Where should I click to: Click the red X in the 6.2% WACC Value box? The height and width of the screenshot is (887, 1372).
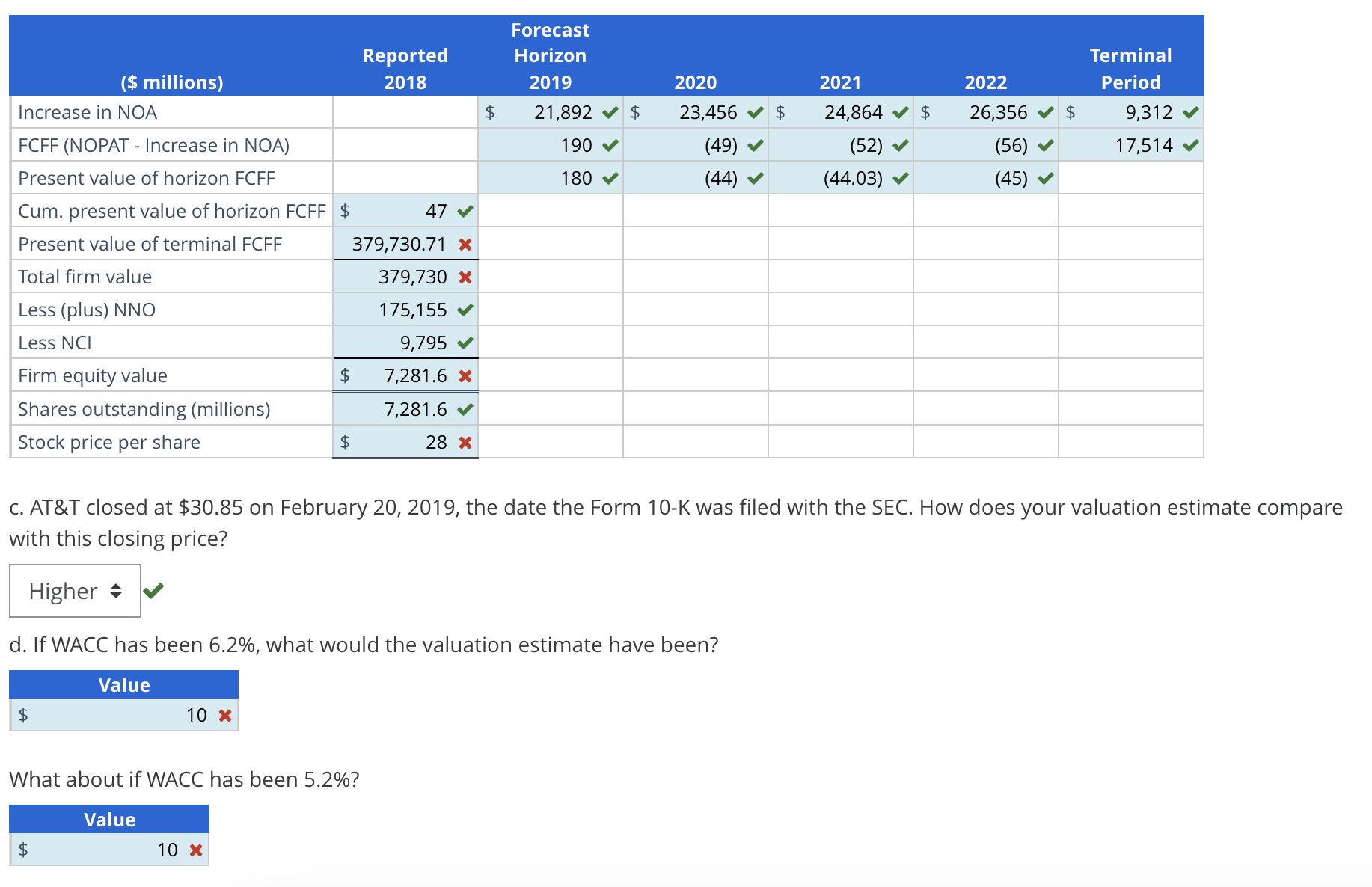tap(224, 715)
